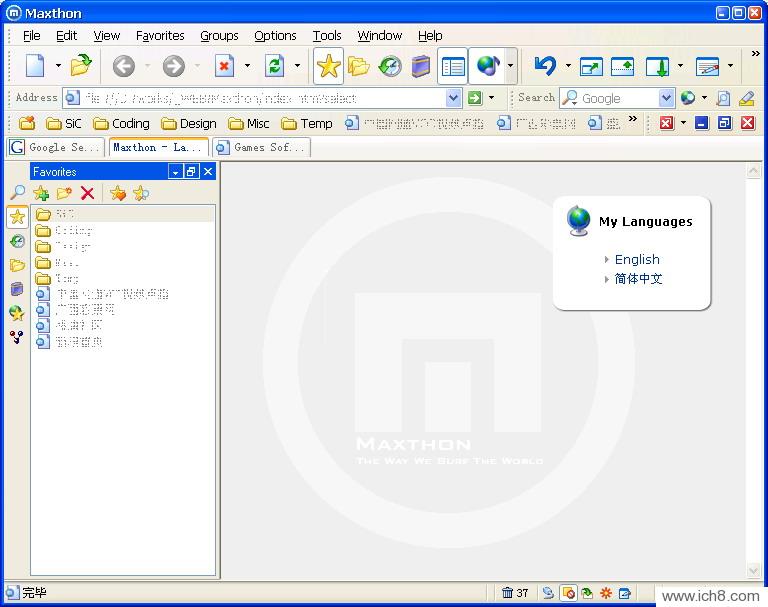Click the blue Undo arrow icon
This screenshot has width=768, height=607.
pos(545,66)
